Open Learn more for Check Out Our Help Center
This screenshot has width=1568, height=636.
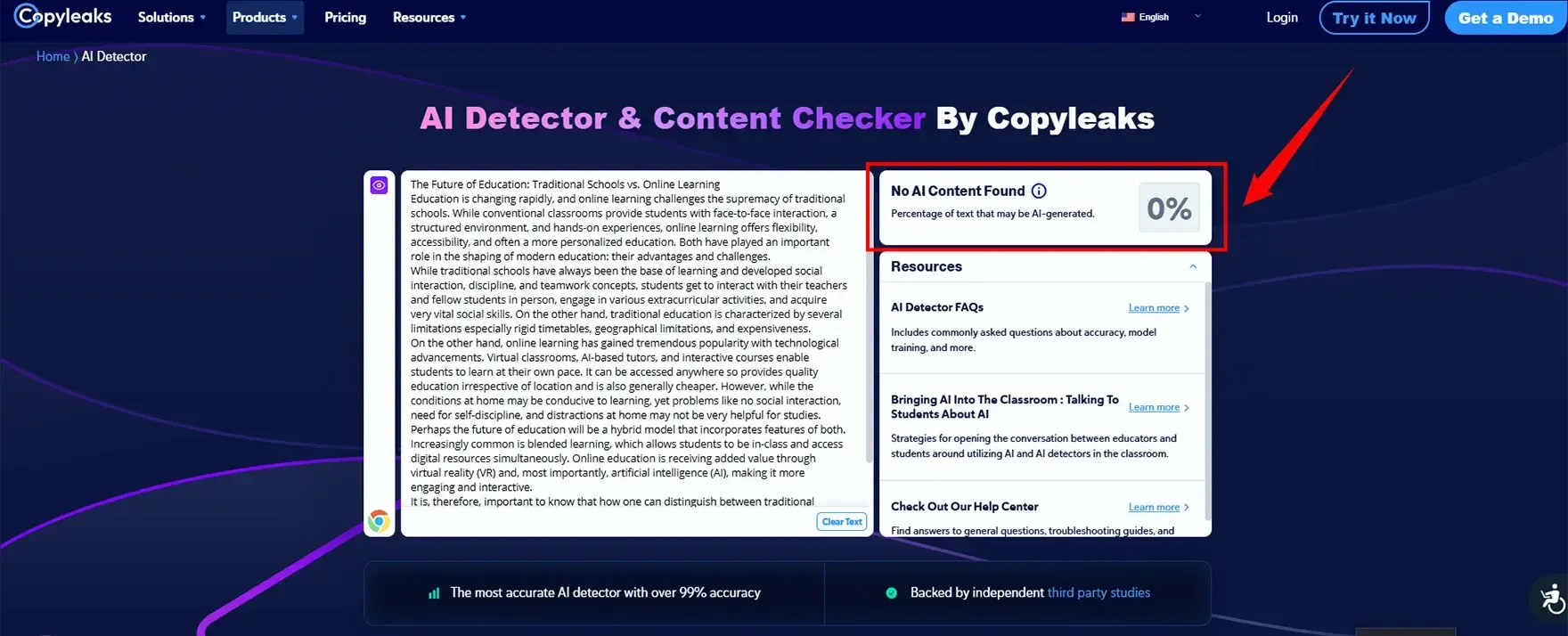[1158, 507]
